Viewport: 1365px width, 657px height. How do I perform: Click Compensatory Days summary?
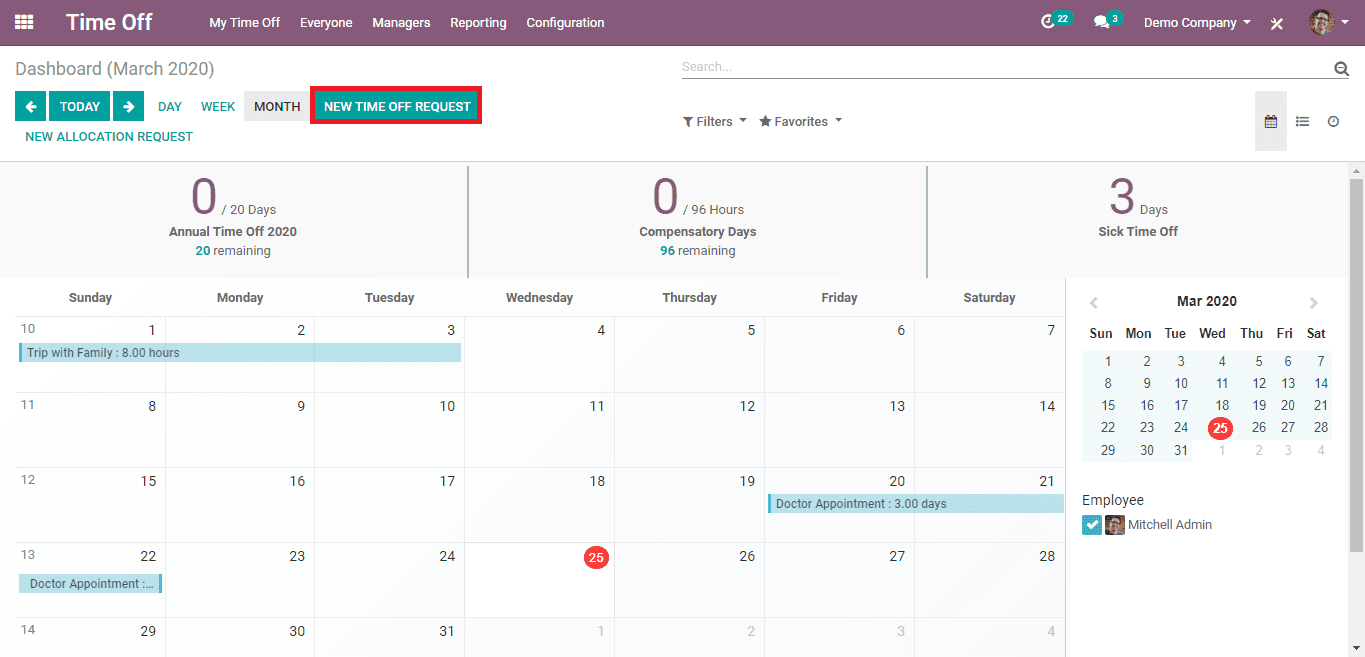pos(697,216)
